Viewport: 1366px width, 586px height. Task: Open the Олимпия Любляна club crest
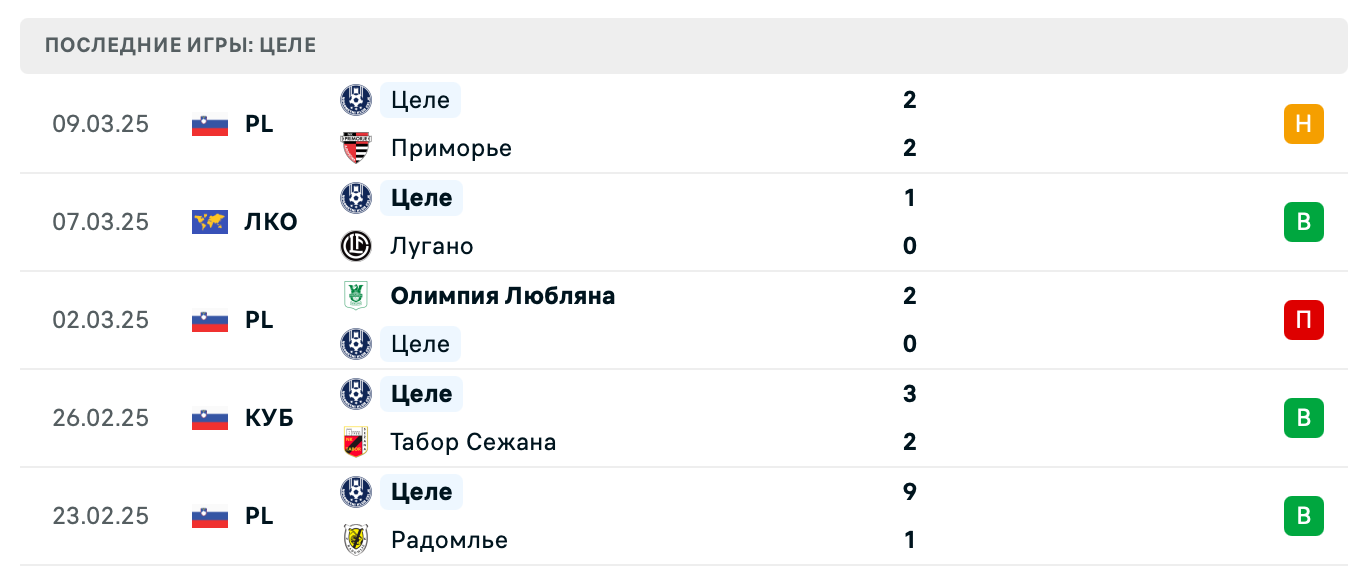(x=357, y=296)
